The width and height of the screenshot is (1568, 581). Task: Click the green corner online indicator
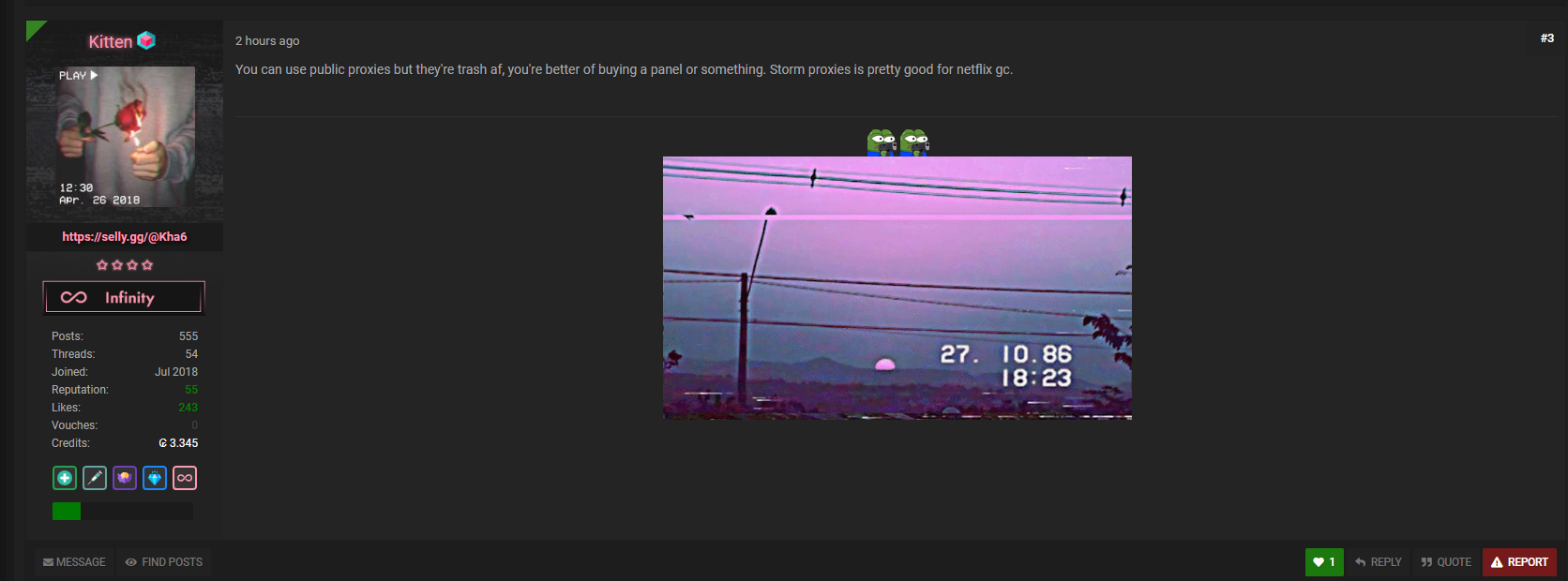[34, 28]
